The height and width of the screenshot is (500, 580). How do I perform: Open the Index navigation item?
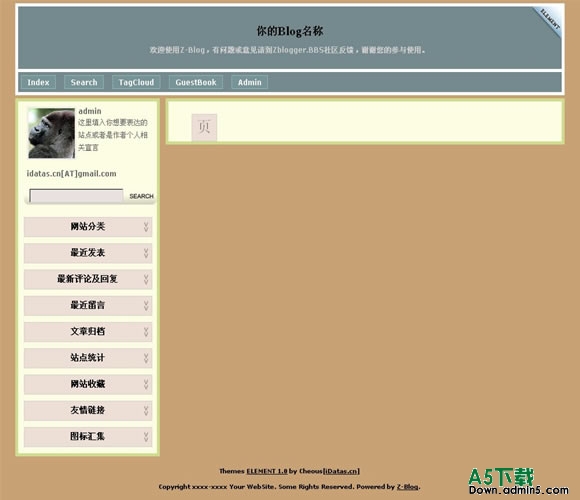[38, 82]
